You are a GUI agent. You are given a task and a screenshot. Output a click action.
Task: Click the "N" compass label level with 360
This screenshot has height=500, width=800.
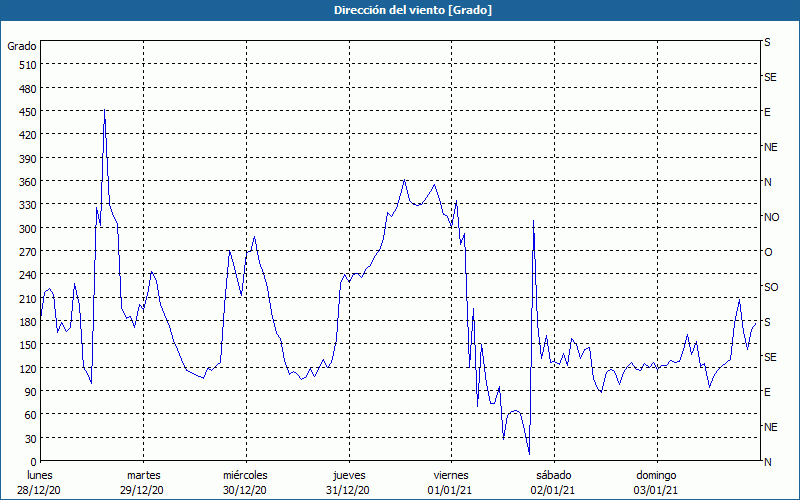[x=767, y=182]
